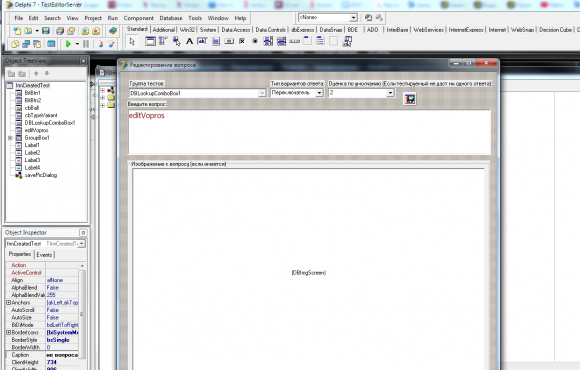The width and height of the screenshot is (580, 370).
Task: Select the Frames component in palette
Action: click(150, 41)
